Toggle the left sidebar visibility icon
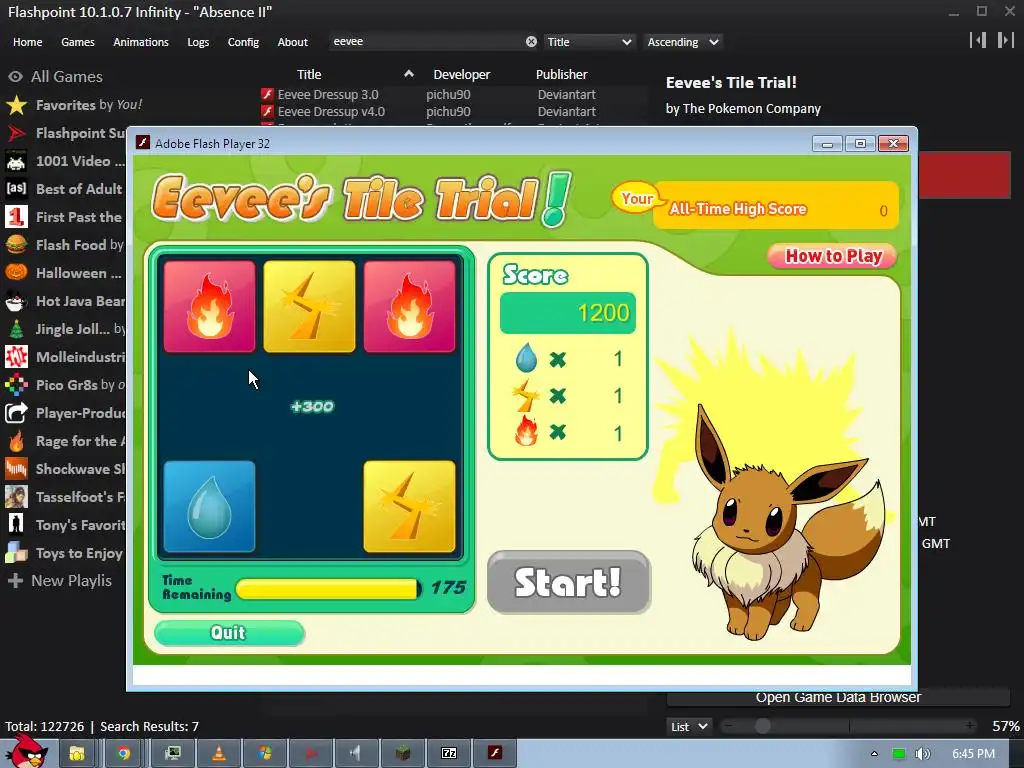This screenshot has height=768, width=1024. click(x=978, y=40)
